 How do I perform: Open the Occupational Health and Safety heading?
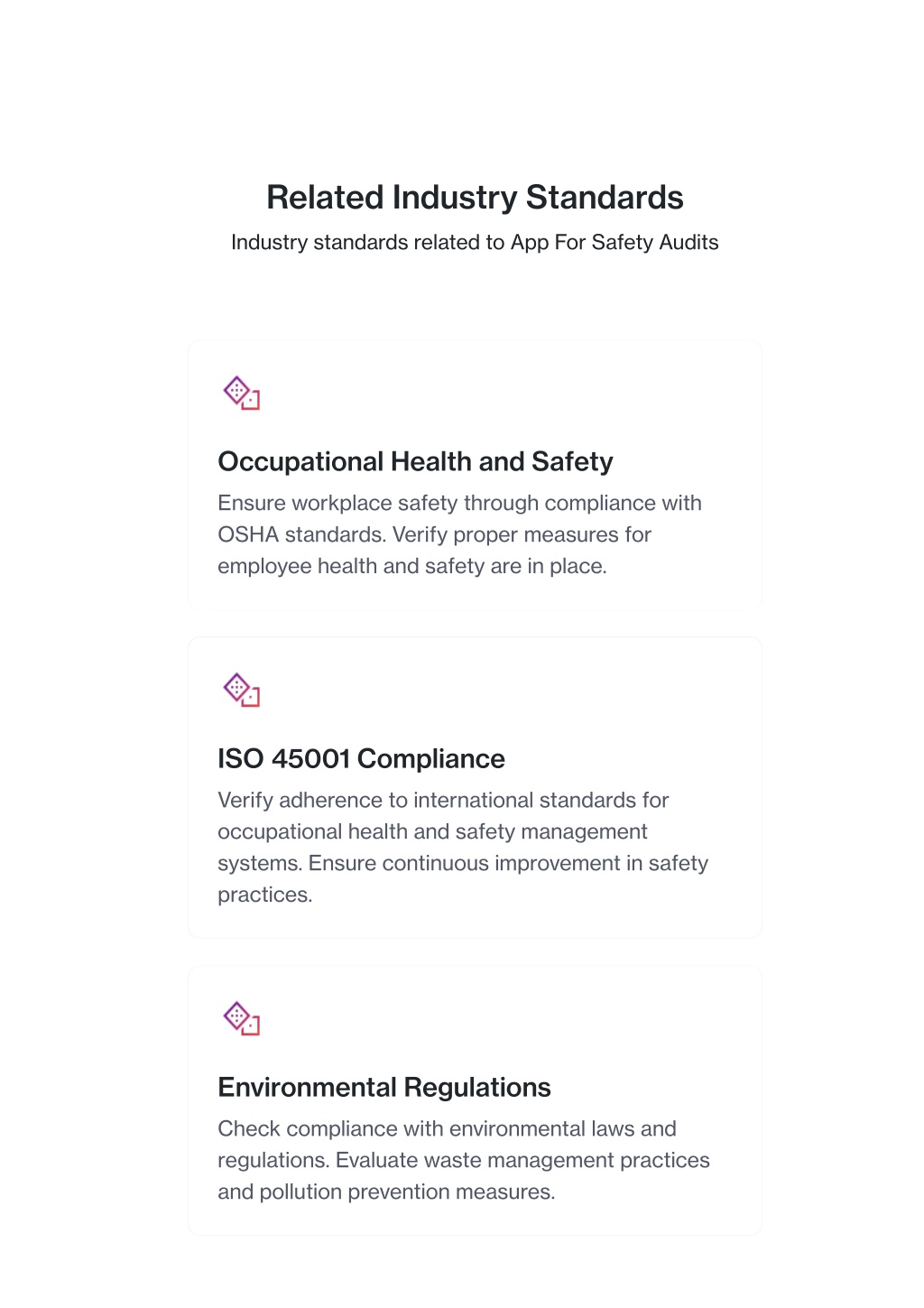click(x=415, y=461)
